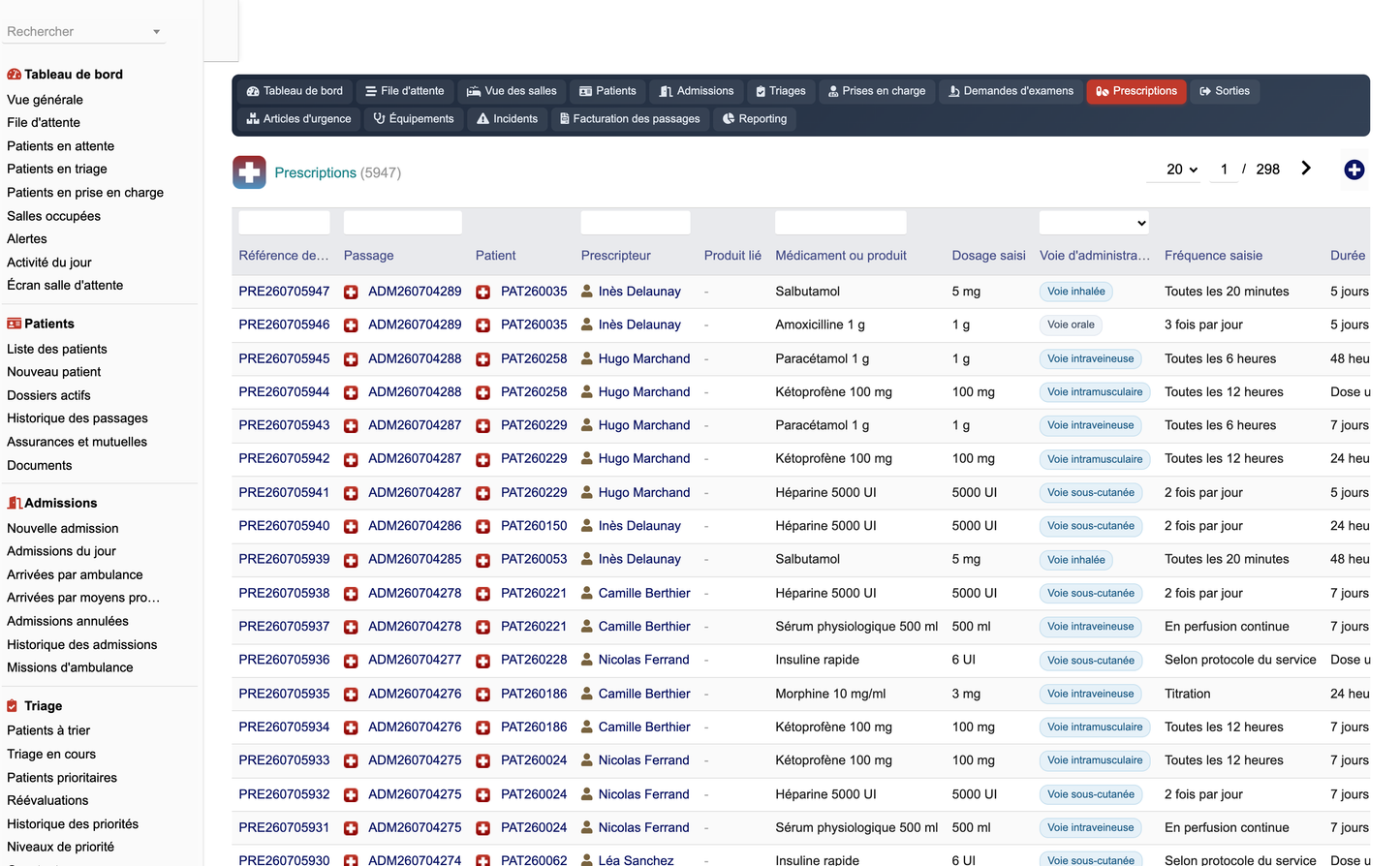Screen dimensions: 1400x866
Task: Click the Passage filter input field
Action: pyautogui.click(x=402, y=223)
